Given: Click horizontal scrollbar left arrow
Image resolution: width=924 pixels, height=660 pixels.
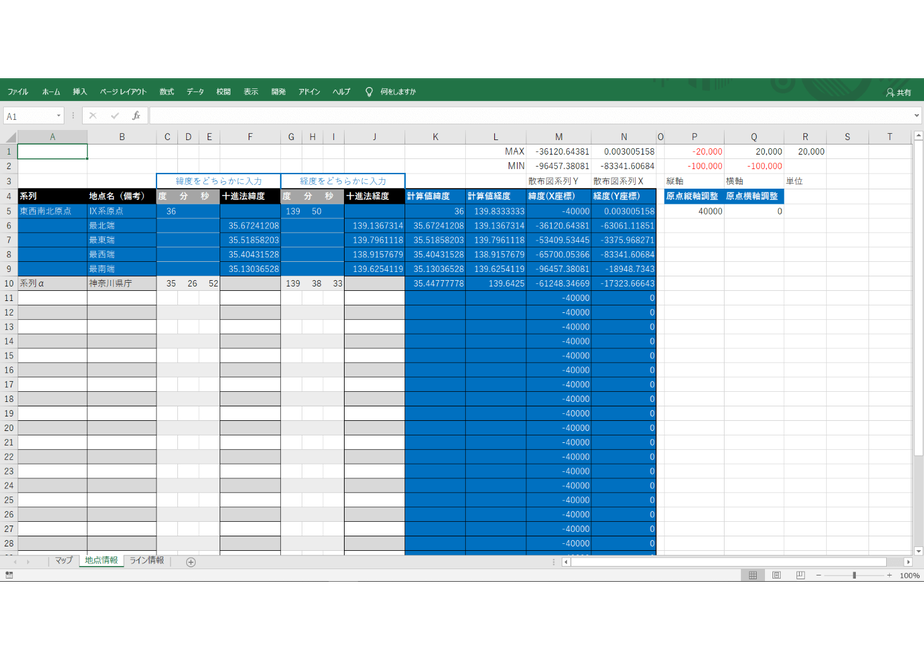Looking at the screenshot, I should click(566, 562).
